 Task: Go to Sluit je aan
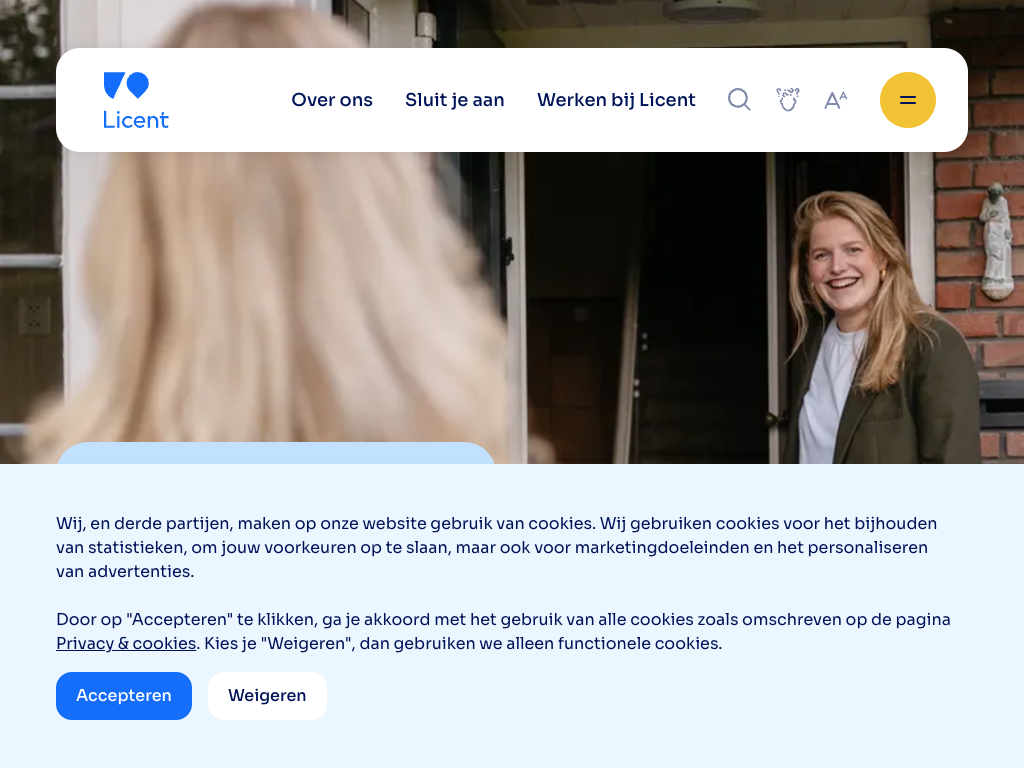[454, 100]
